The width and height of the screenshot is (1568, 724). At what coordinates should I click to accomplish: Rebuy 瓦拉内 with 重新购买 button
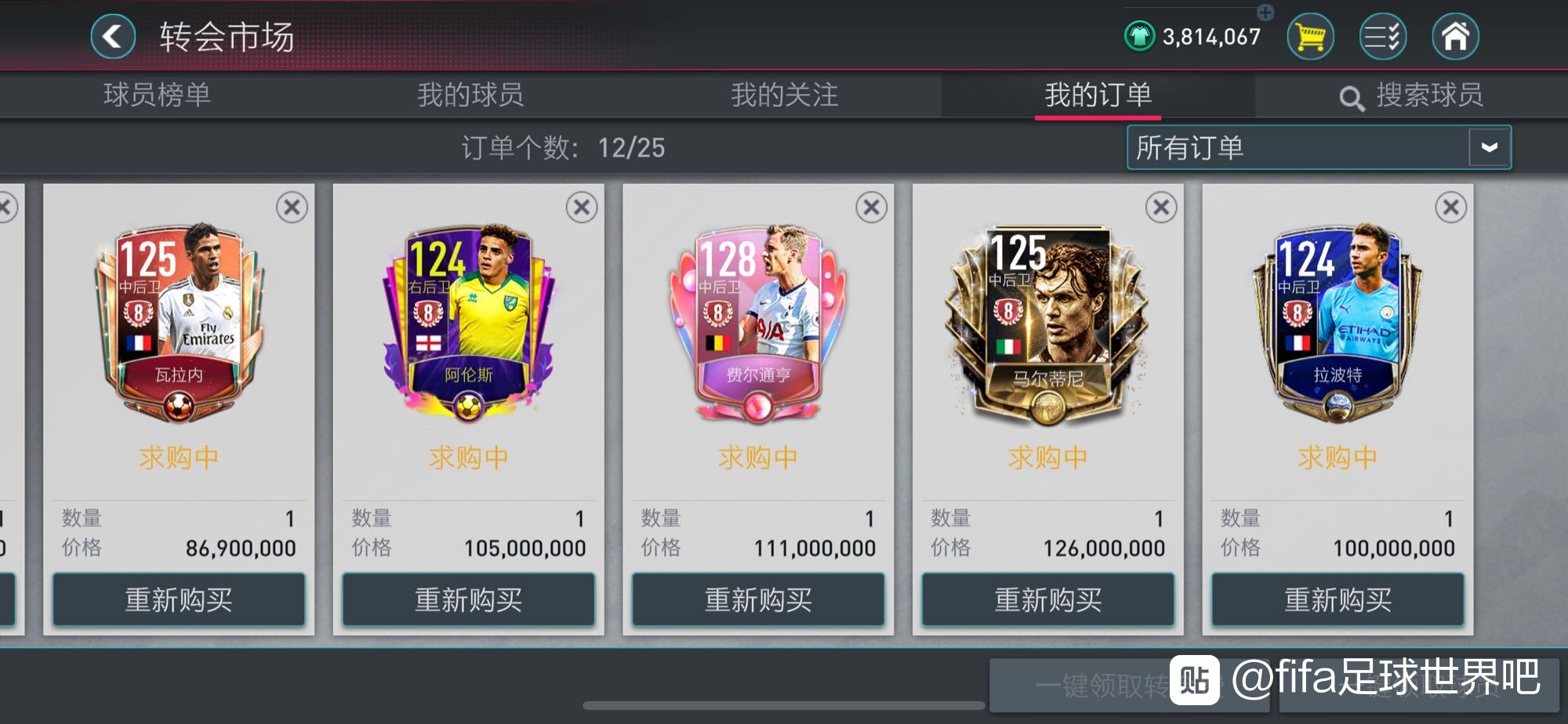coord(179,599)
